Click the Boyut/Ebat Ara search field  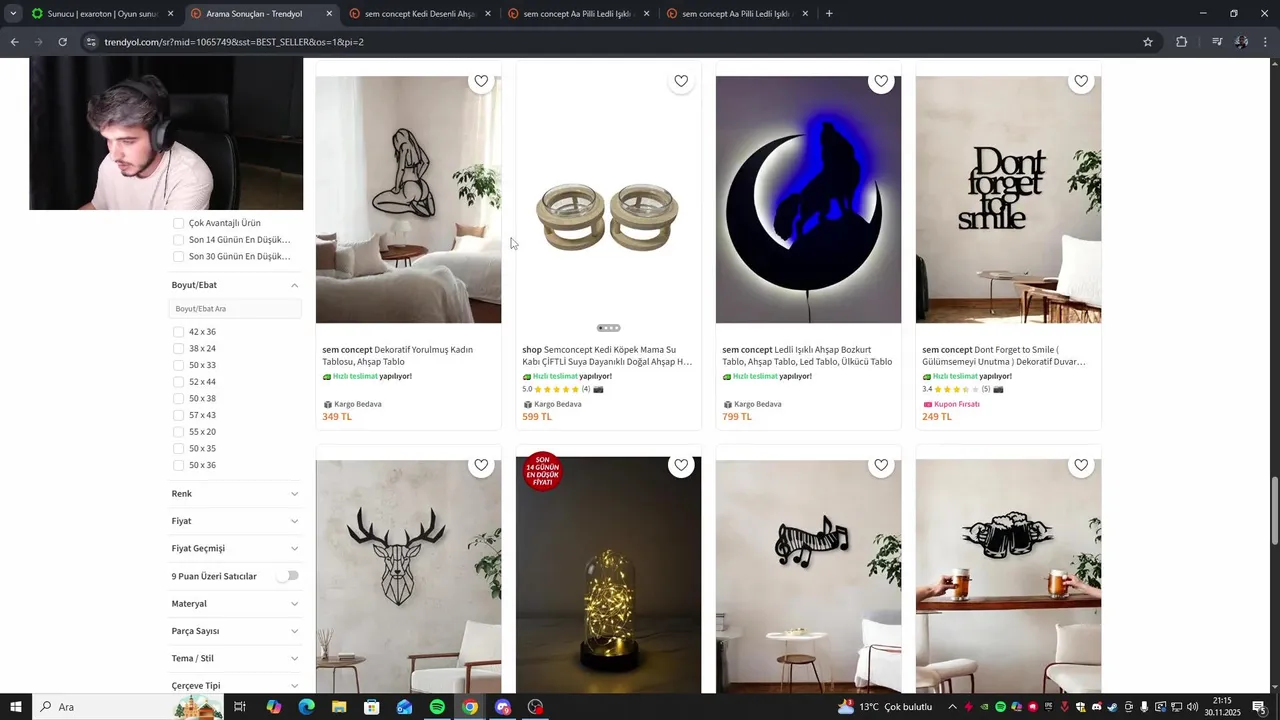(235, 309)
